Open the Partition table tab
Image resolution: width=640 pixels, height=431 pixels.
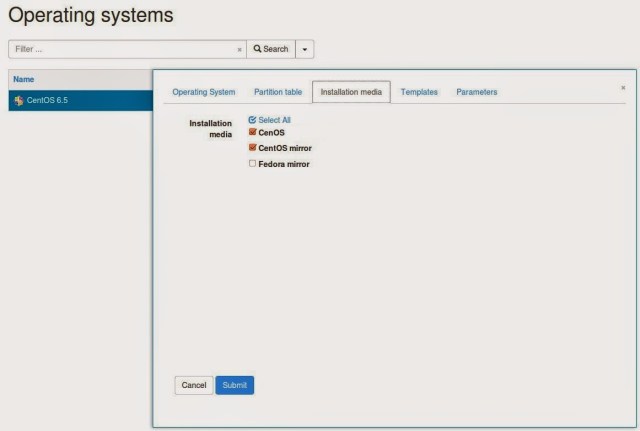[278, 92]
